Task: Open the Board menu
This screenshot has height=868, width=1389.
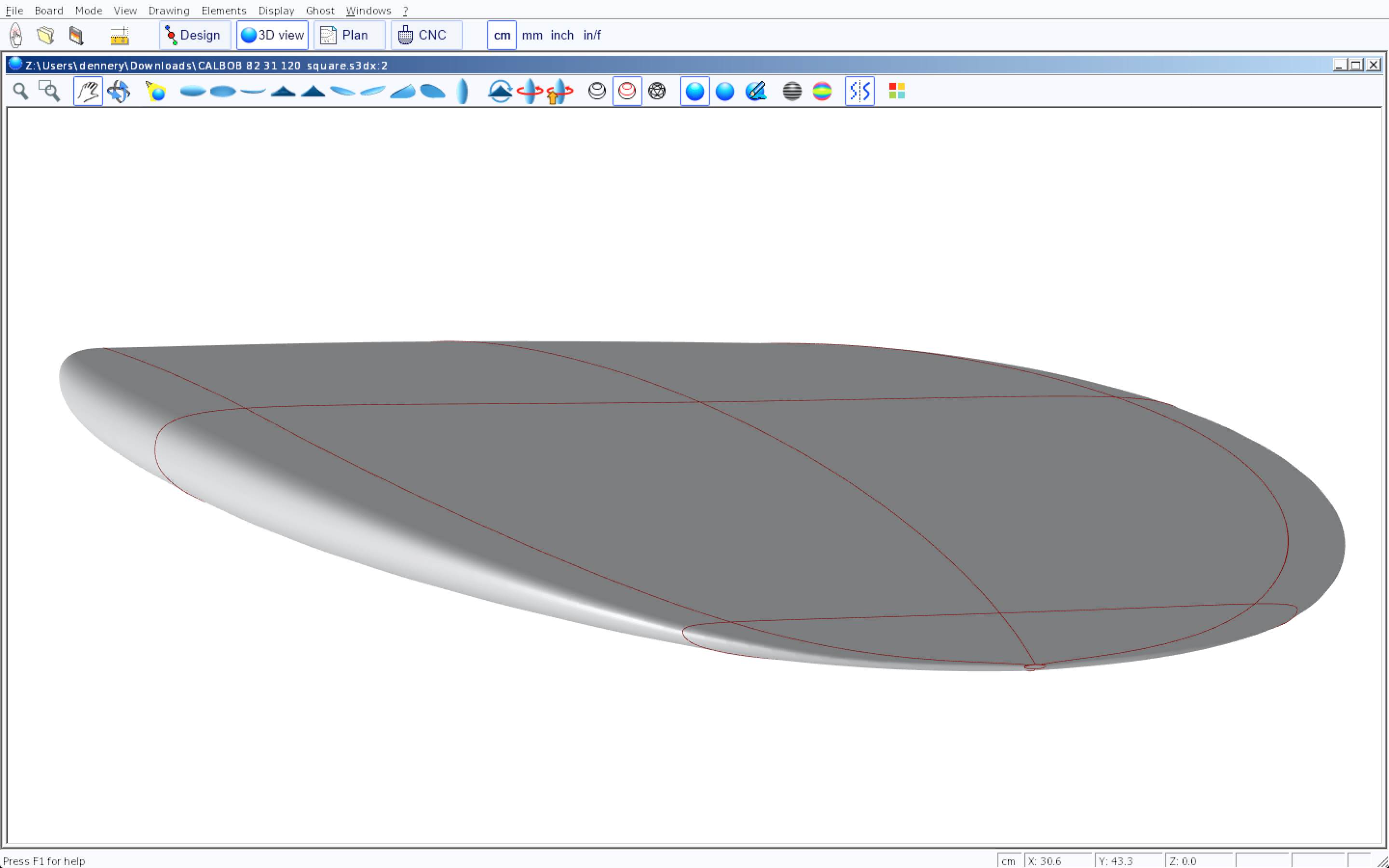Action: click(49, 10)
